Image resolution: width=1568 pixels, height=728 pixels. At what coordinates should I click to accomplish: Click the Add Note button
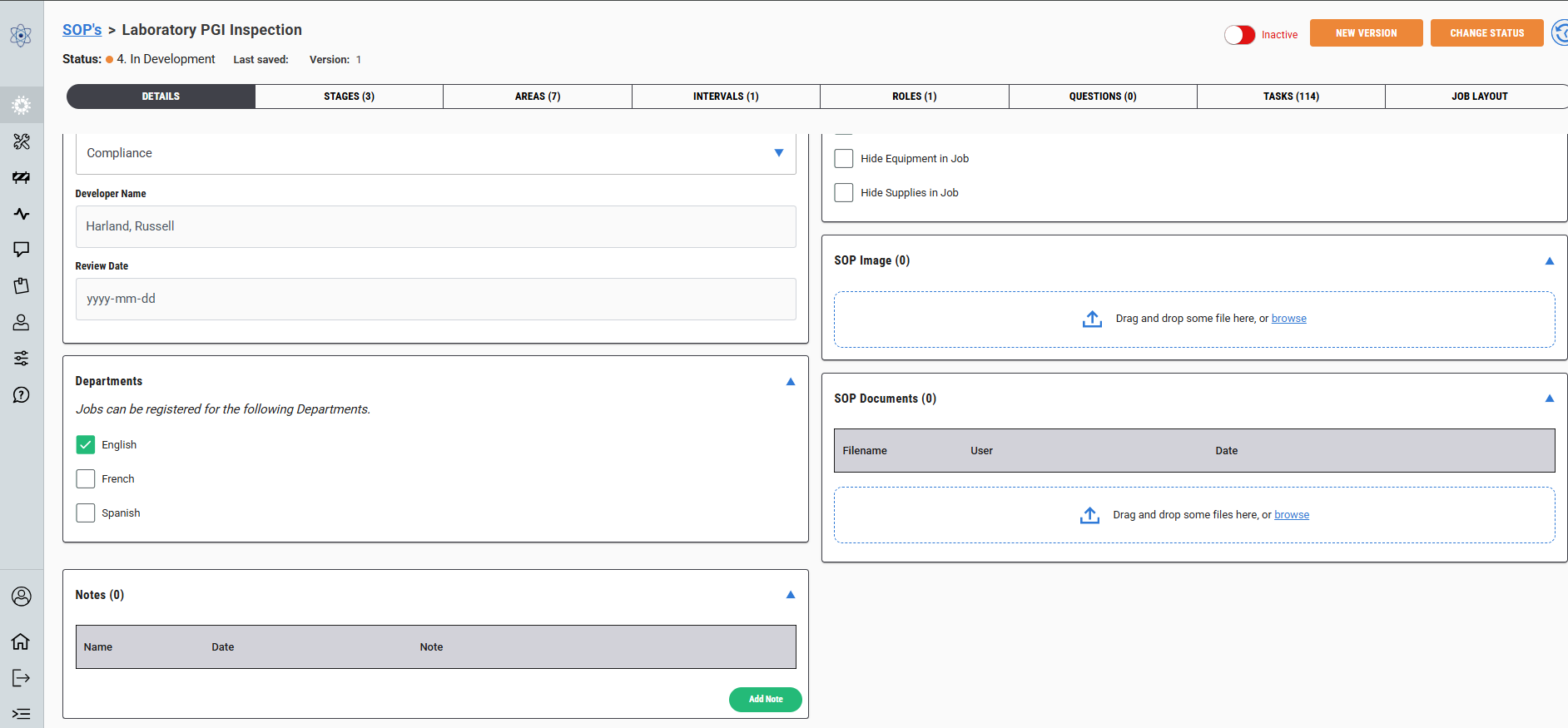pos(765,700)
